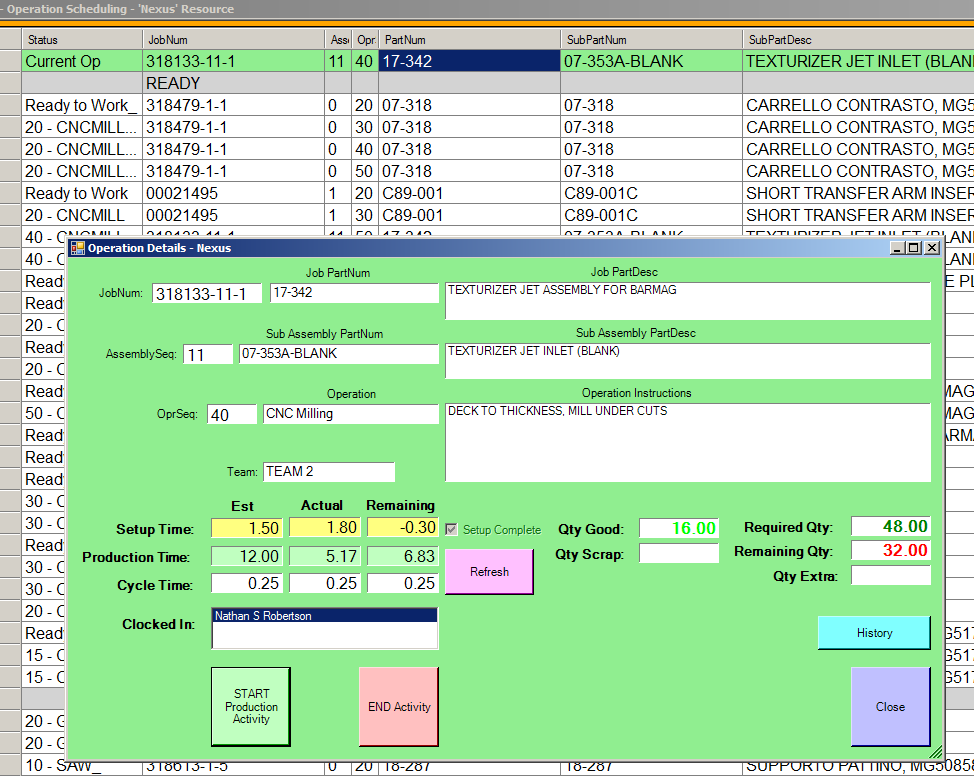974x776 pixels.
Task: Click the JobNum column header
Action: [233, 40]
